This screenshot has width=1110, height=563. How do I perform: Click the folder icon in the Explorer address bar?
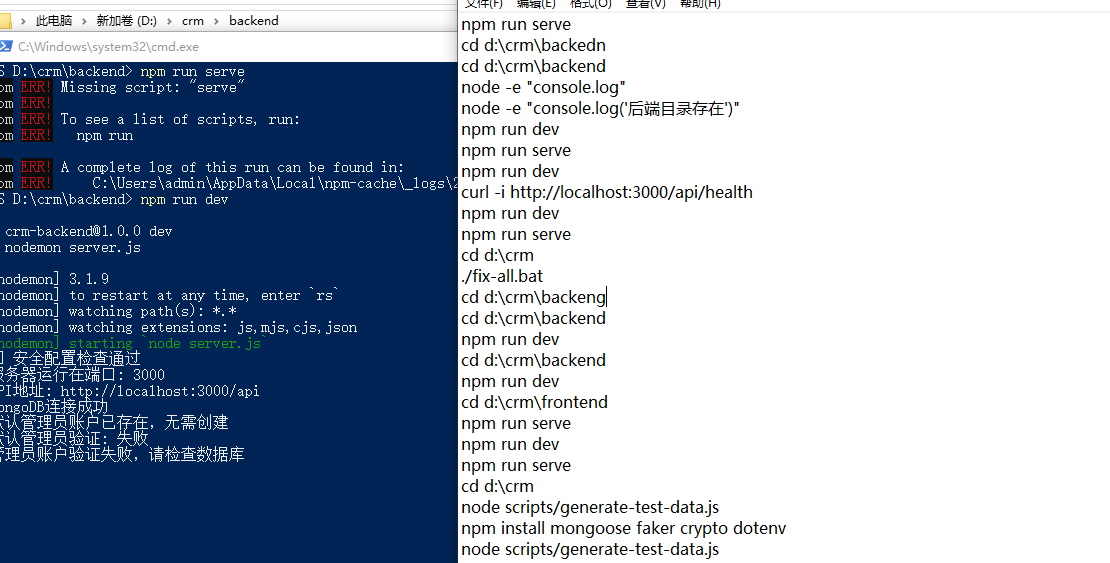click(4, 21)
